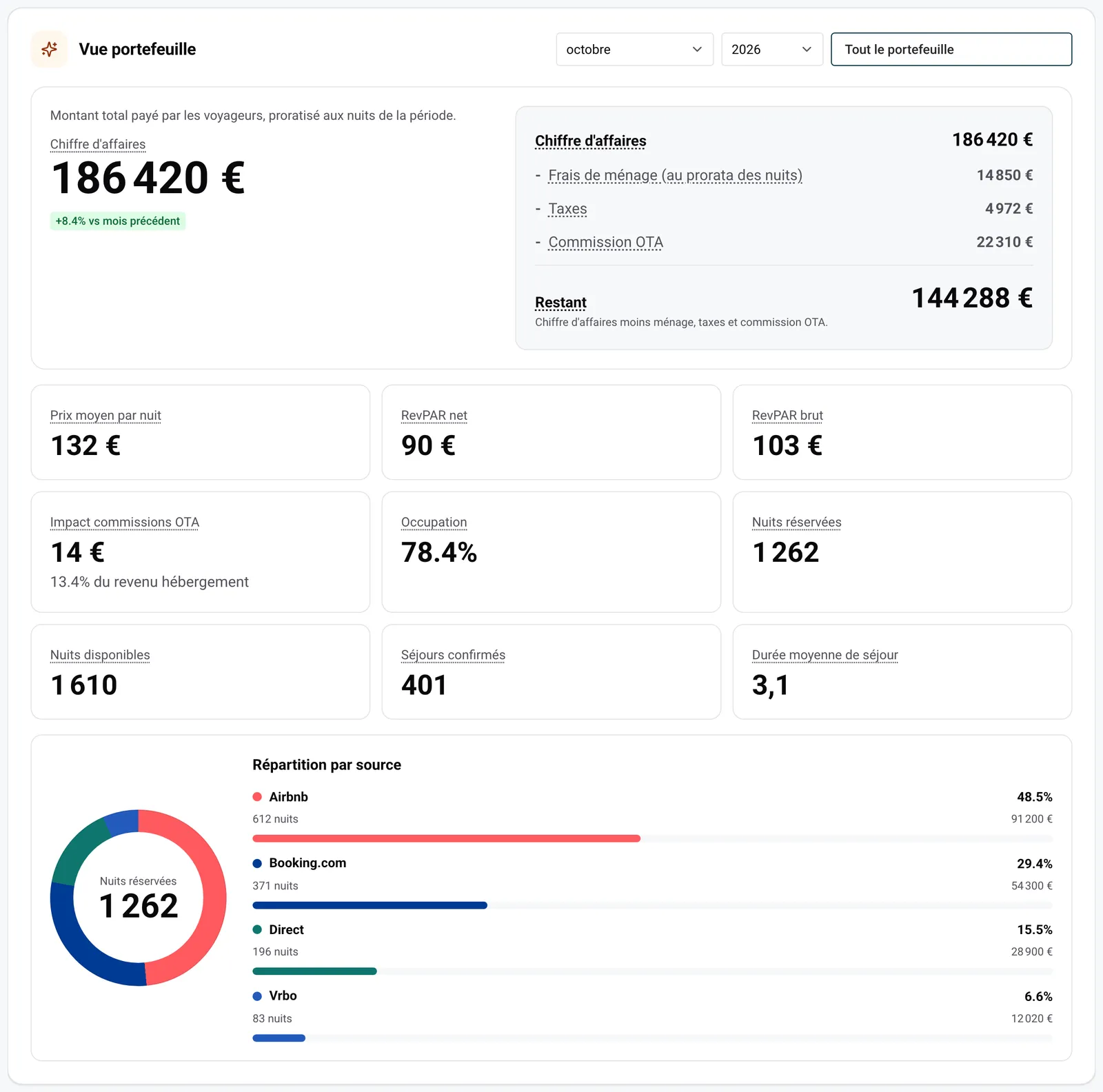
Task: Click the red Airbnb legend dot
Action: (x=257, y=797)
